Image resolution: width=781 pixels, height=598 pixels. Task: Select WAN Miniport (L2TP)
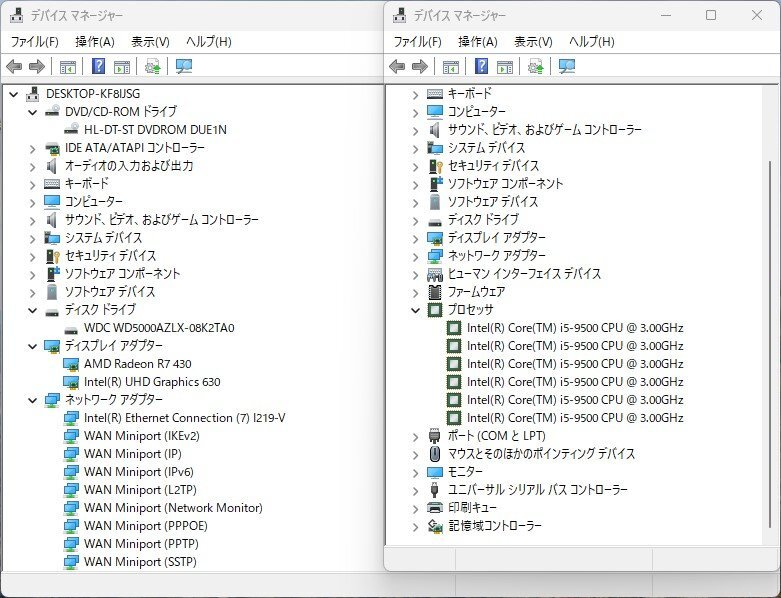[140, 490]
